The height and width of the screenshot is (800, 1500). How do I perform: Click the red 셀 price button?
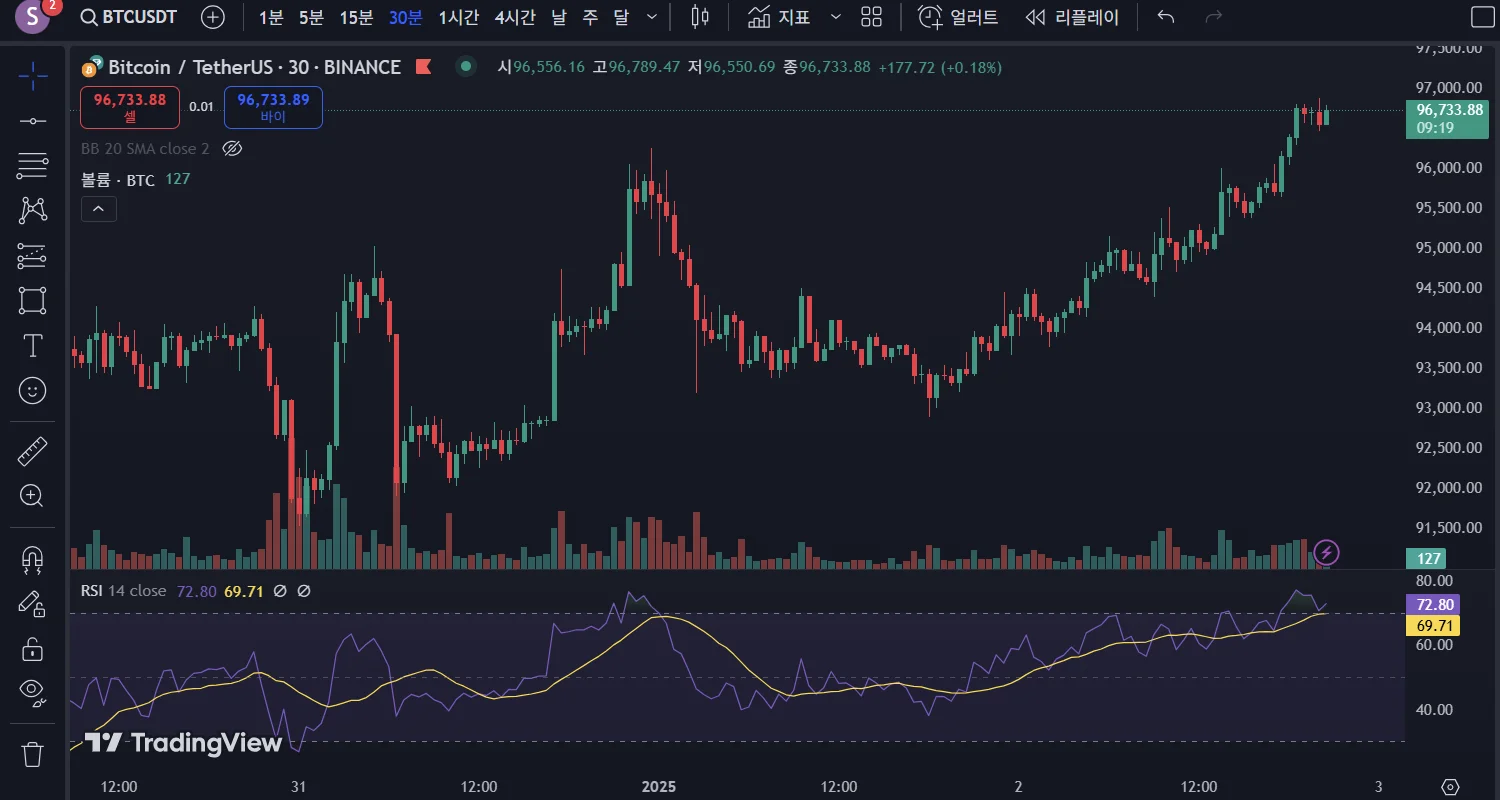pyautogui.click(x=130, y=107)
